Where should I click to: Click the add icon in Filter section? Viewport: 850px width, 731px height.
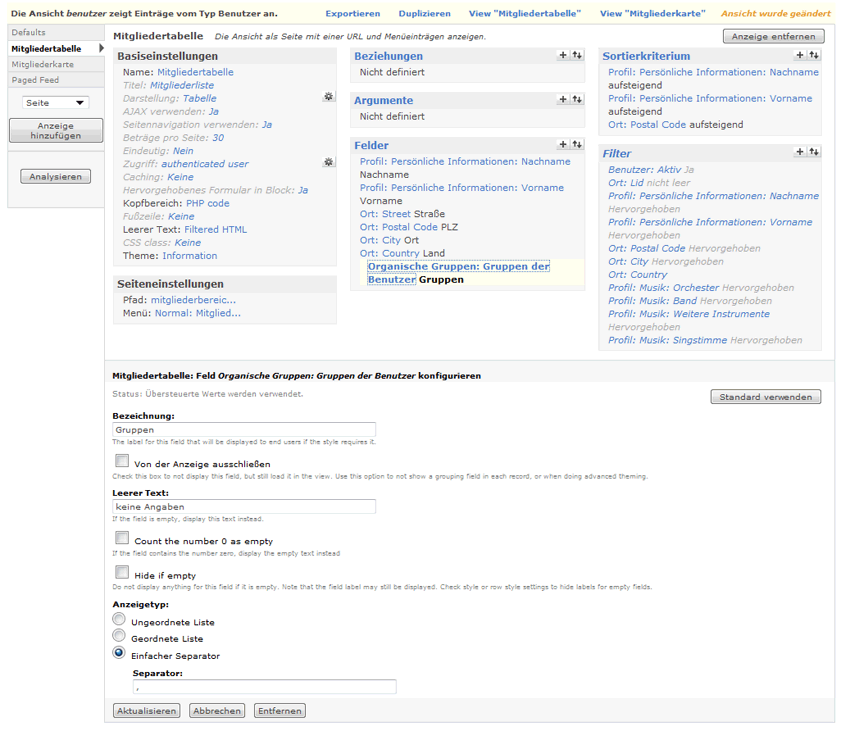(800, 152)
